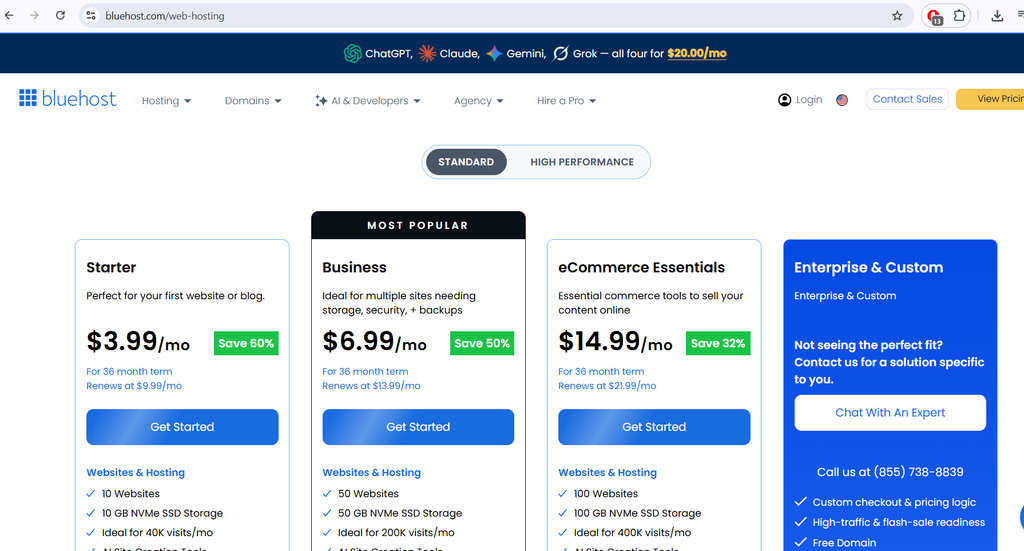Click the 10 Websites feature row
This screenshot has height=551, width=1024.
[x=123, y=494]
